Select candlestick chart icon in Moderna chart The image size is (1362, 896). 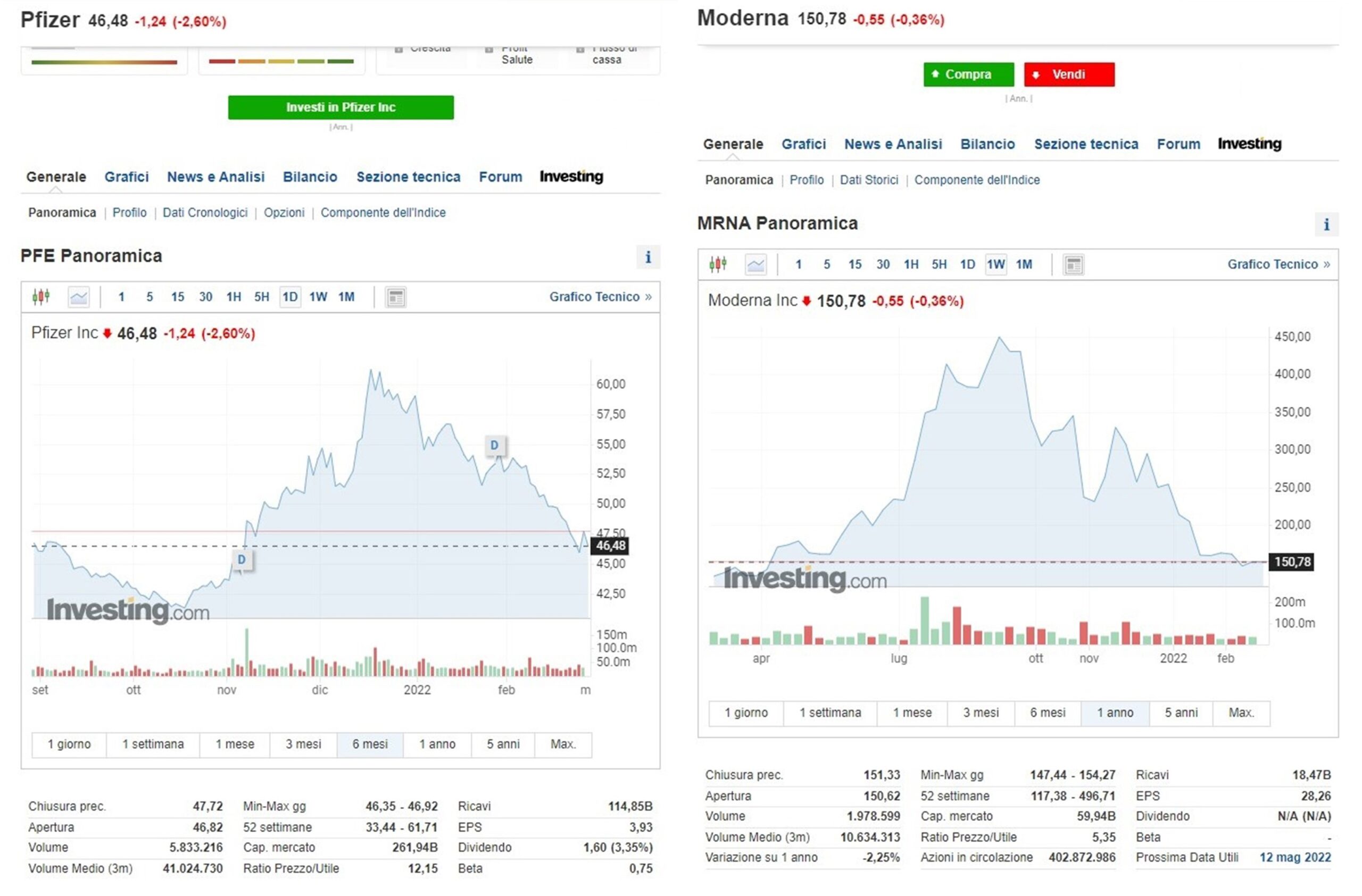718,264
